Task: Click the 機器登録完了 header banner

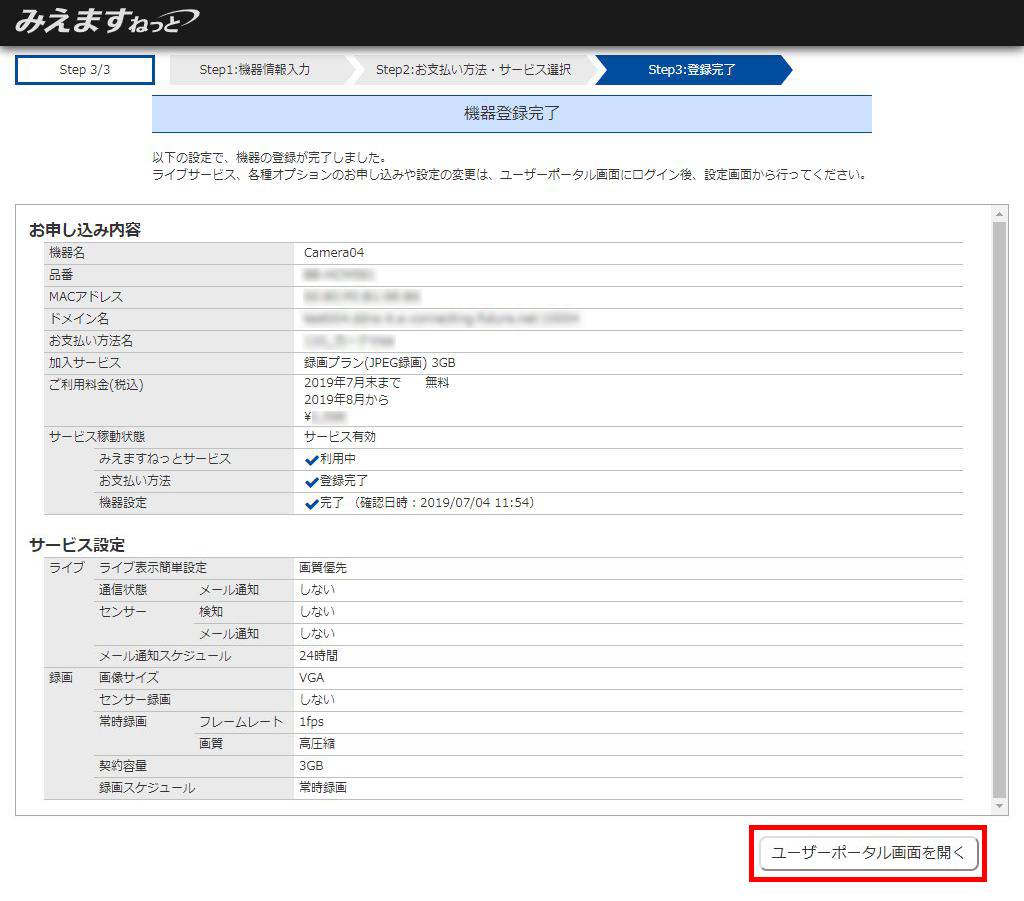Action: click(x=511, y=114)
